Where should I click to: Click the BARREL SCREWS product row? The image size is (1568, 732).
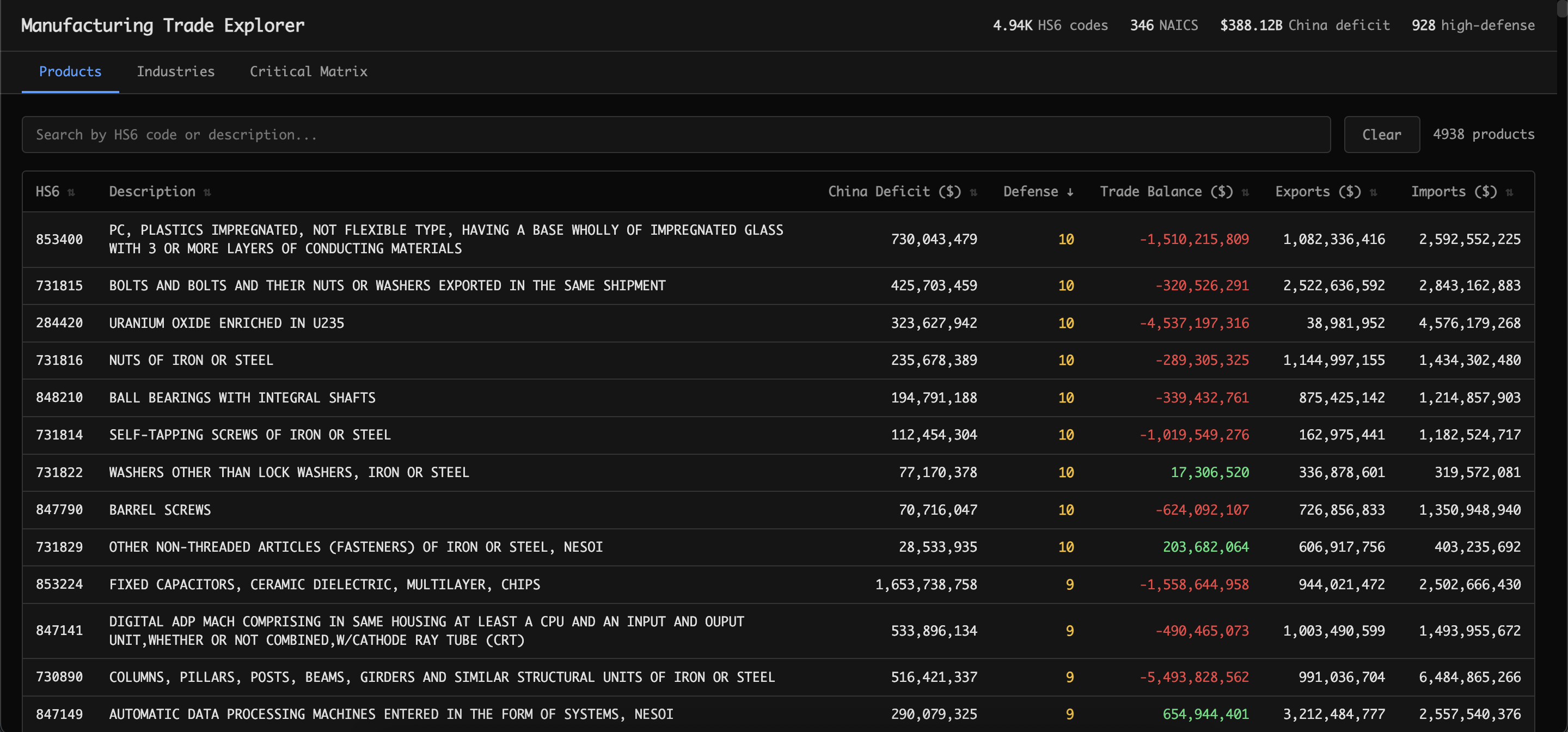(160, 510)
